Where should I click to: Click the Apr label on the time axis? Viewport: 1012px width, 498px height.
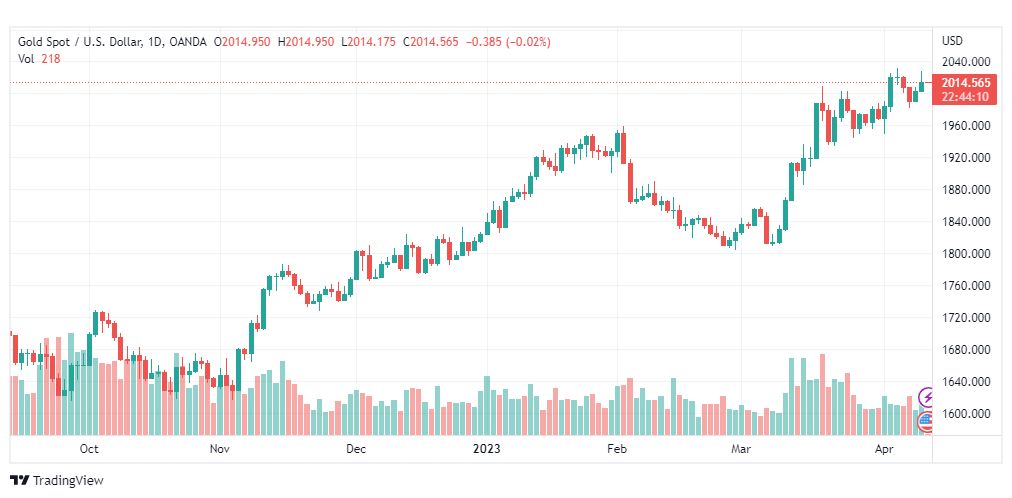884,449
